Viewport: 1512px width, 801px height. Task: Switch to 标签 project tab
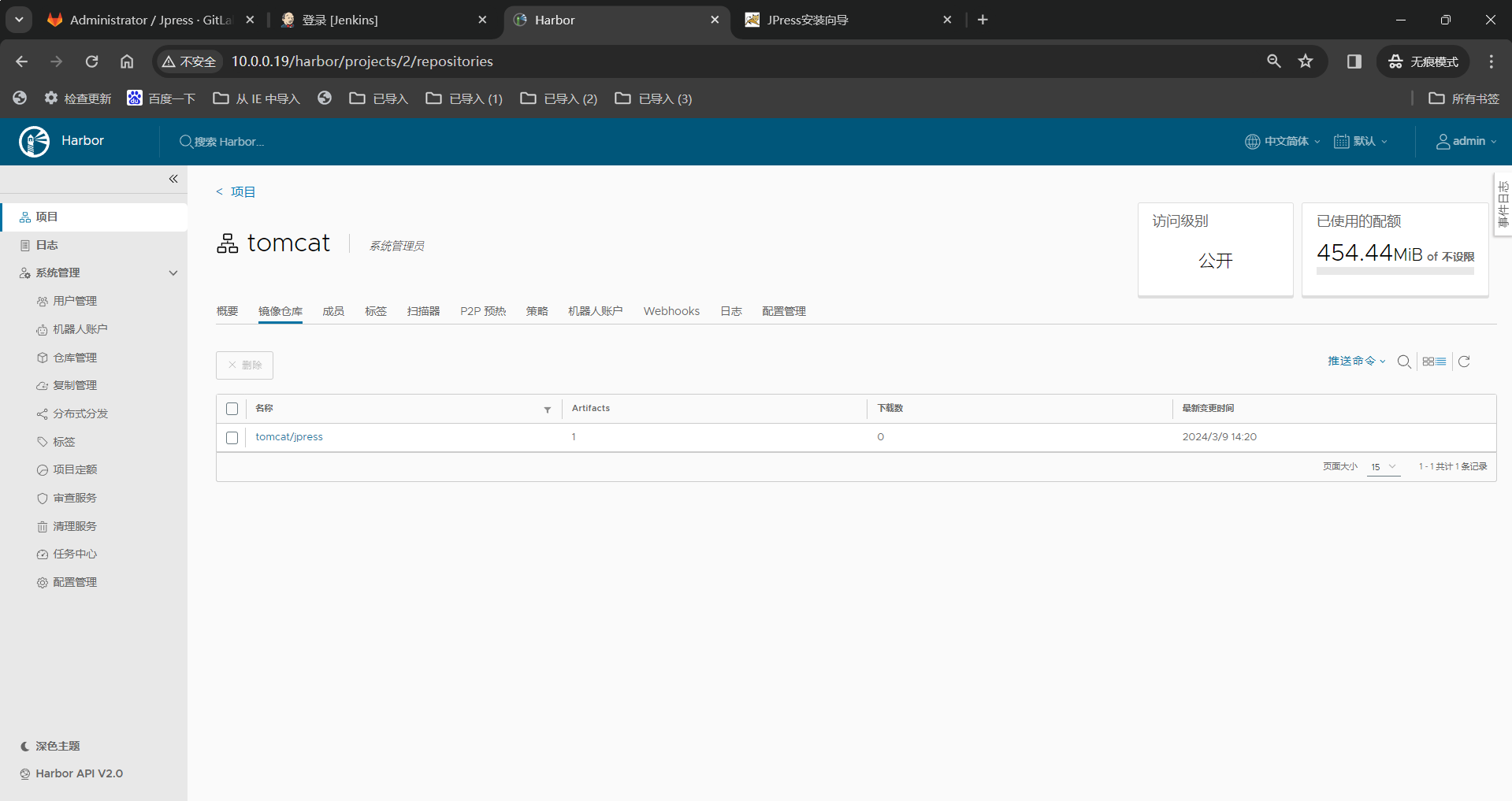pos(376,311)
